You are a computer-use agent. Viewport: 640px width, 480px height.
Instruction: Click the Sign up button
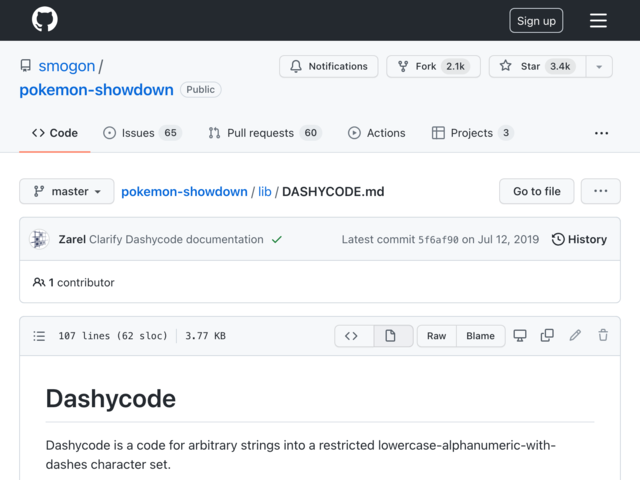[x=536, y=20]
